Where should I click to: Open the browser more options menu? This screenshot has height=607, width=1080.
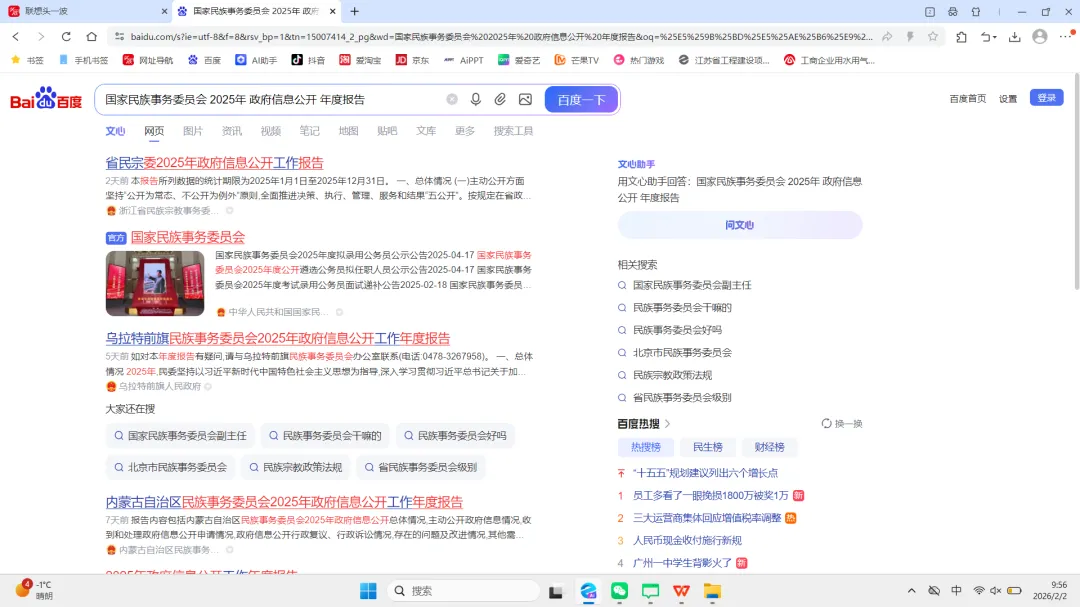(1066, 36)
